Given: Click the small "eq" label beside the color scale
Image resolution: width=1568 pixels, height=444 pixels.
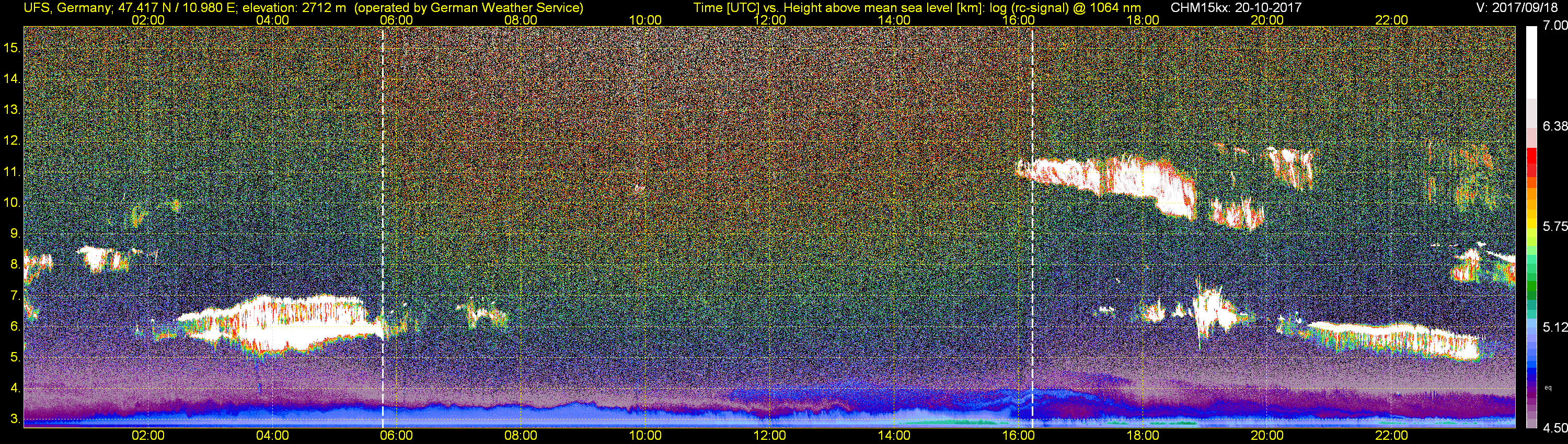Looking at the screenshot, I should coord(1548,388).
